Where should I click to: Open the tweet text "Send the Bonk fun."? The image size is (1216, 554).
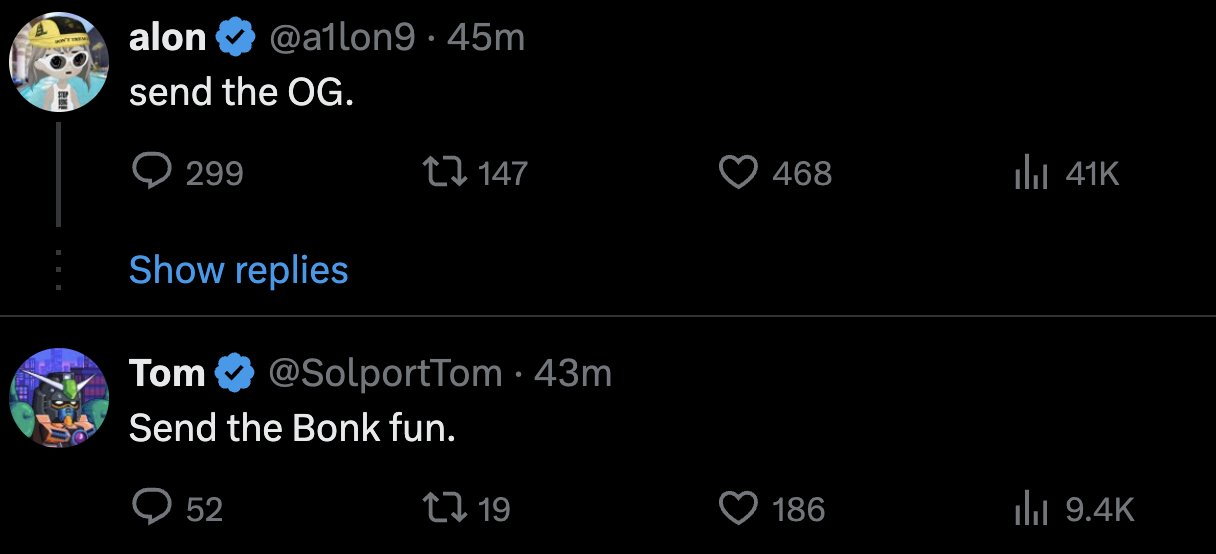coord(292,428)
